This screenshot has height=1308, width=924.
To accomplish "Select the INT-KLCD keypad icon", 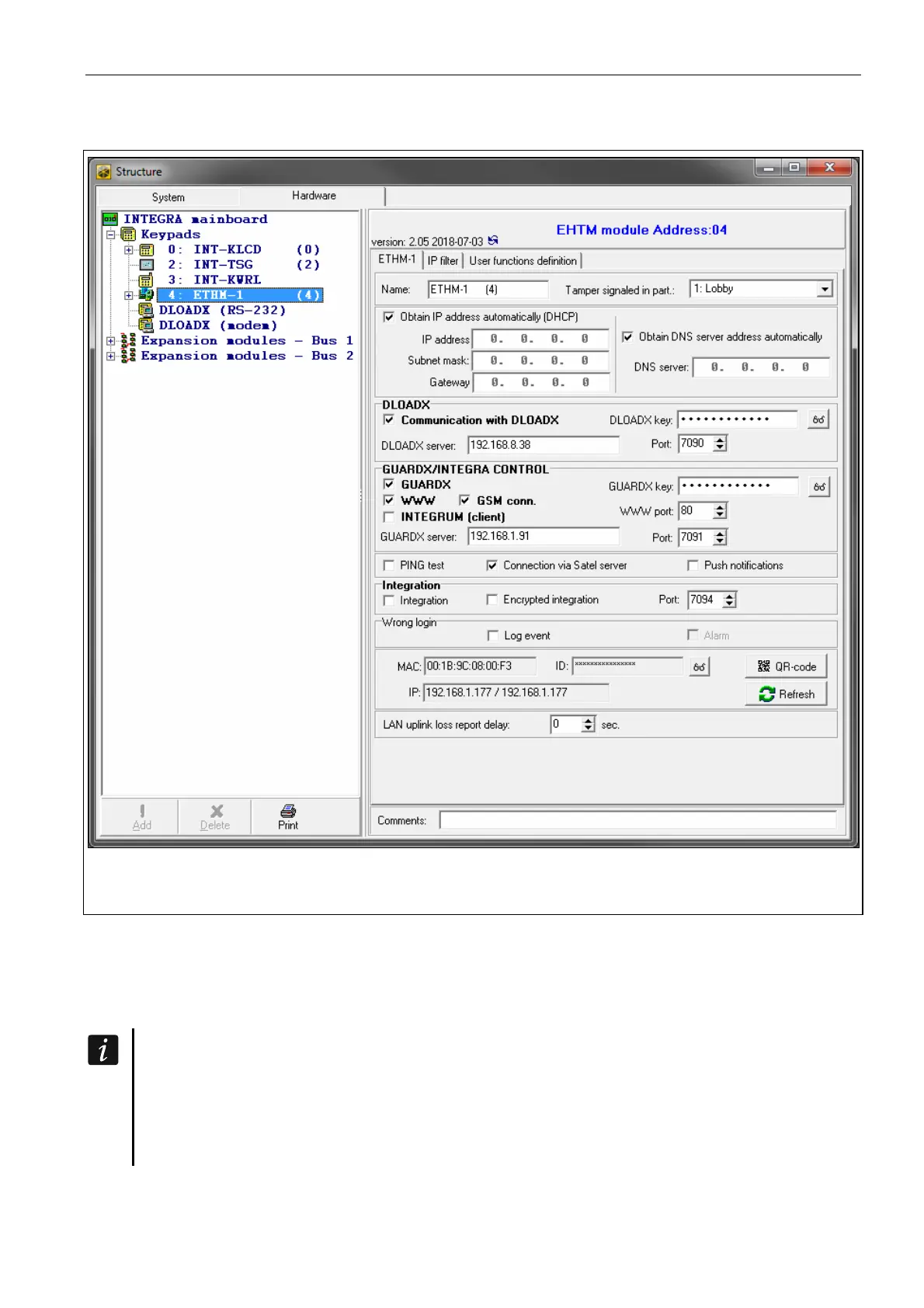I will click(146, 250).
